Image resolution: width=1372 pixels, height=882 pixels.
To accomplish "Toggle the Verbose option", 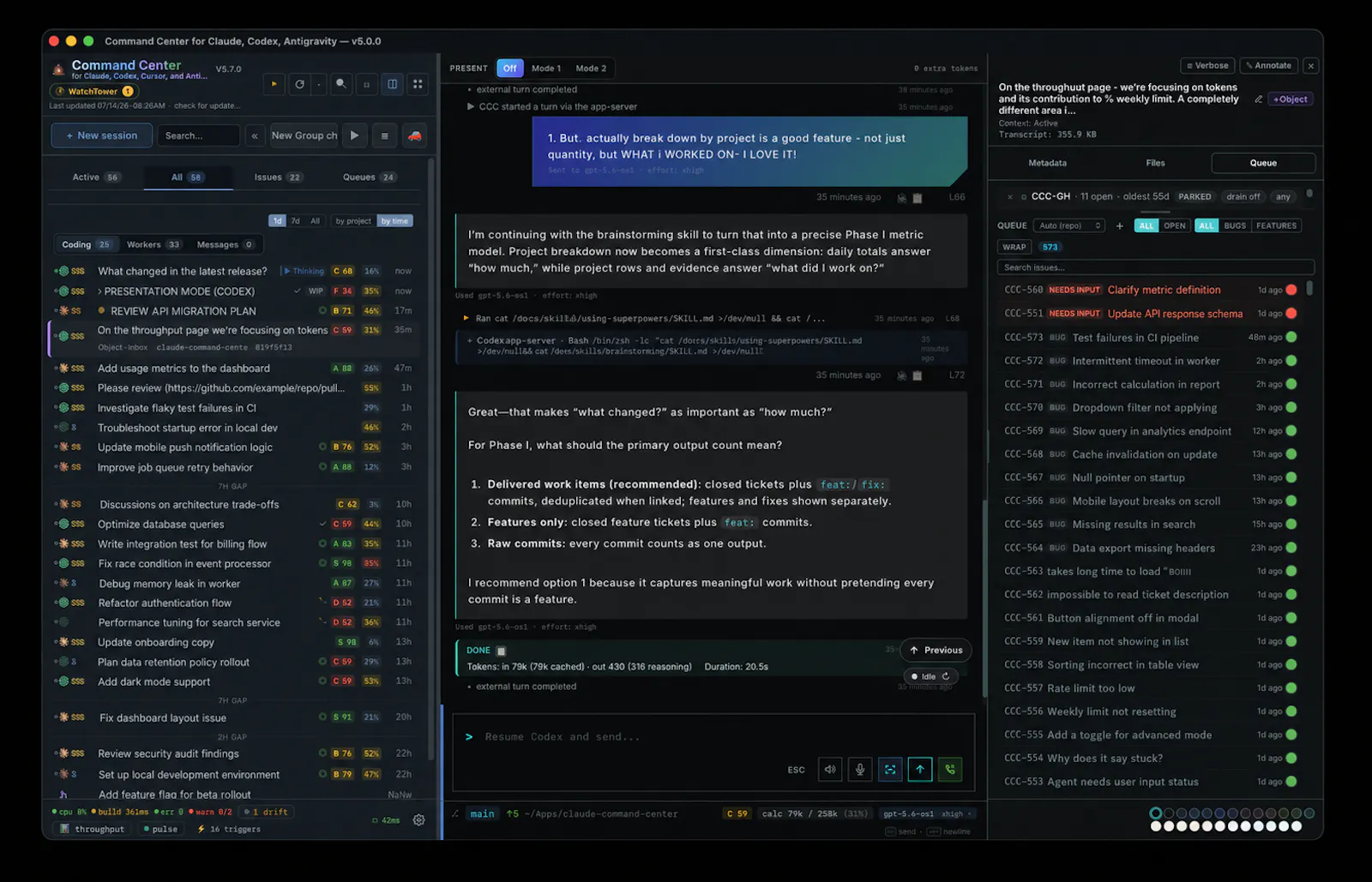I will coord(1207,66).
